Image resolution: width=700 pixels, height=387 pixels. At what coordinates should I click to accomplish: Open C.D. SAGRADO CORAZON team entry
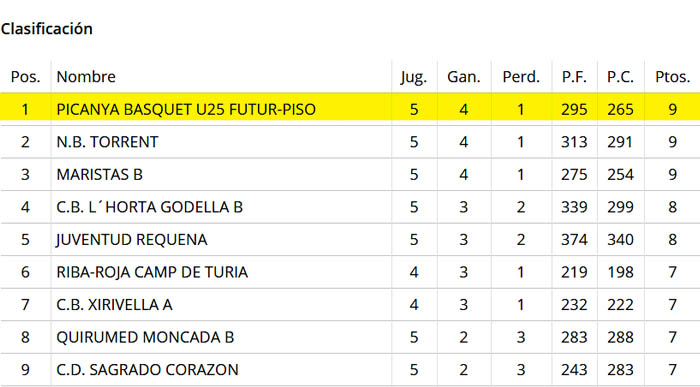(147, 370)
